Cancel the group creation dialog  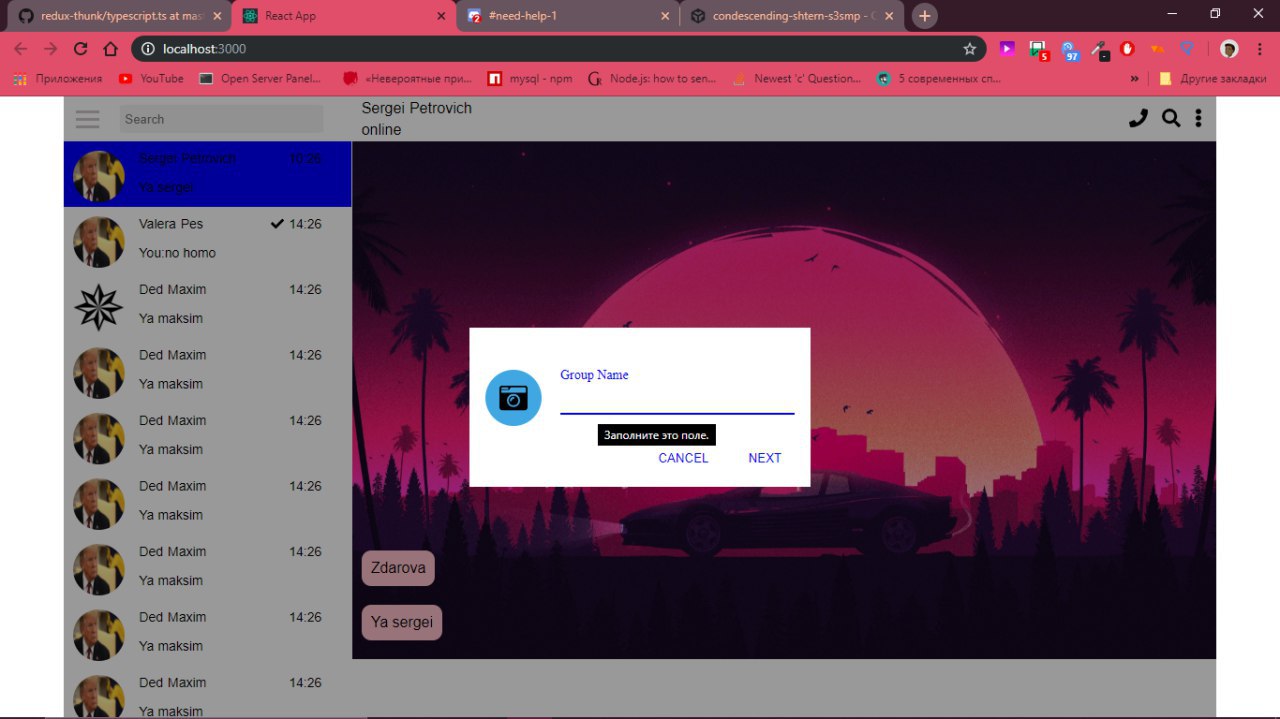(x=683, y=458)
